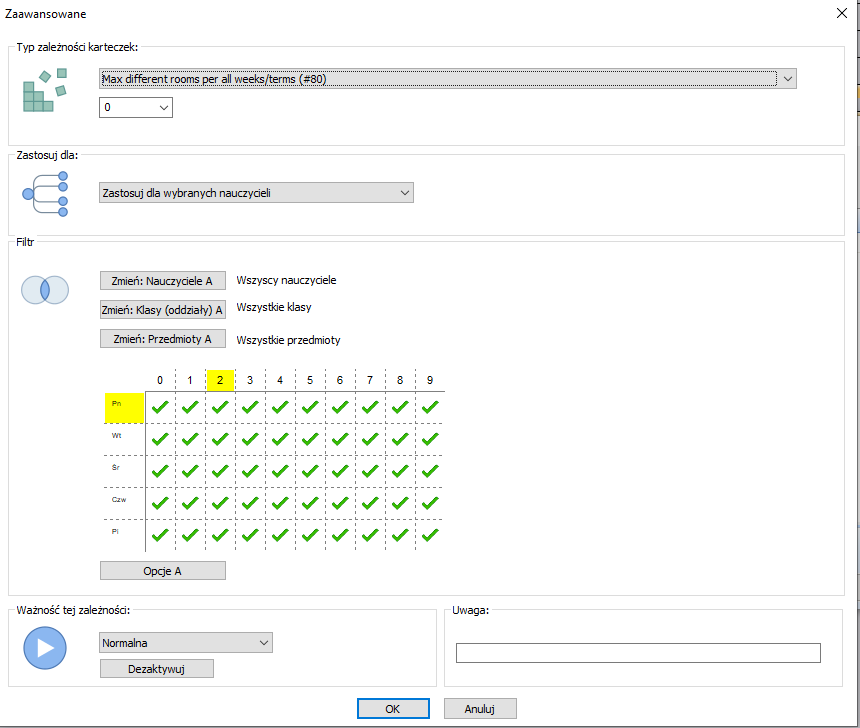This screenshot has width=860, height=728.
Task: Expand the Normalna importance dropdown
Action: 186,643
